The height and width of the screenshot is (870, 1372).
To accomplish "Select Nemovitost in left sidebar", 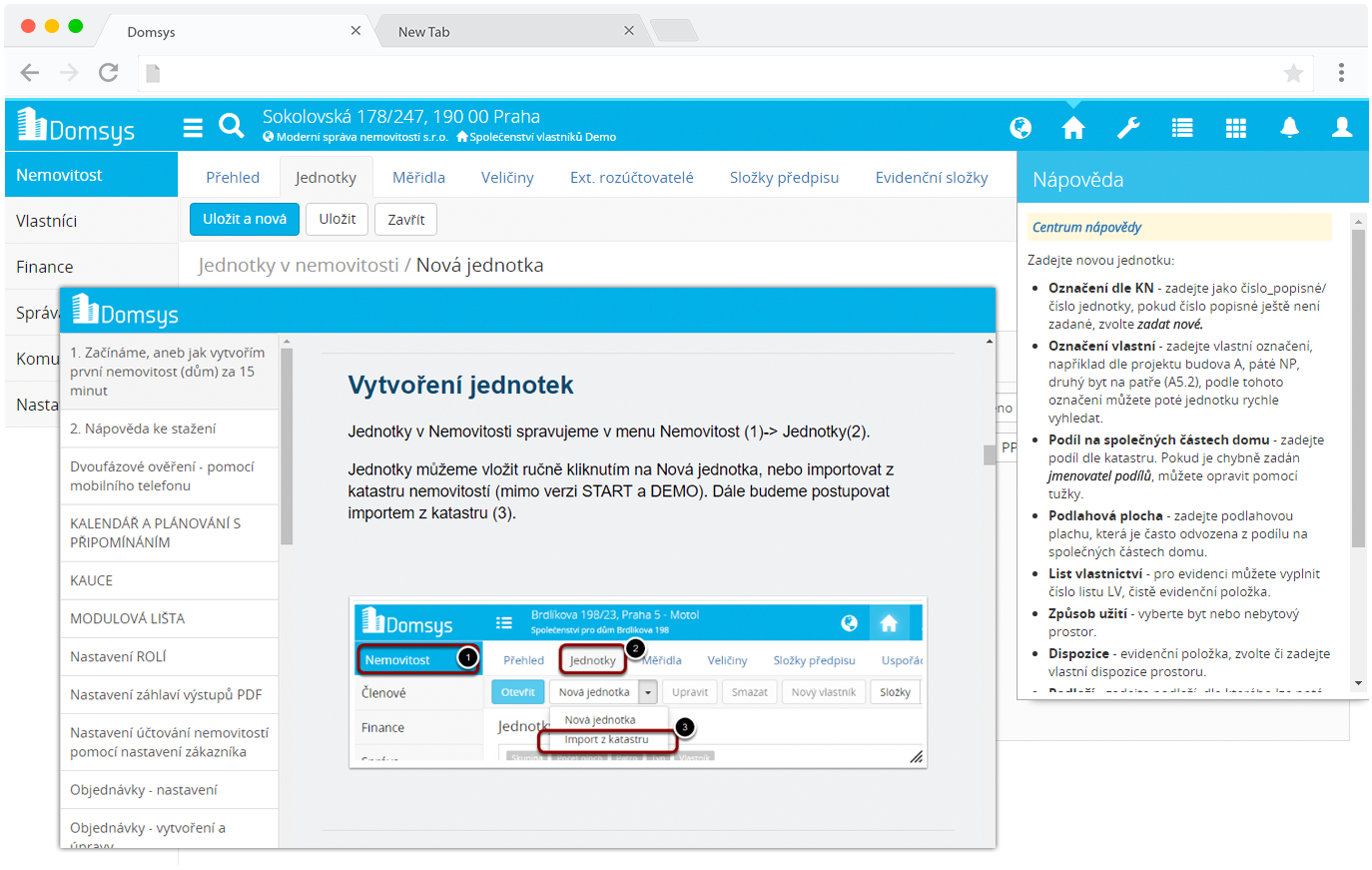I will (91, 175).
